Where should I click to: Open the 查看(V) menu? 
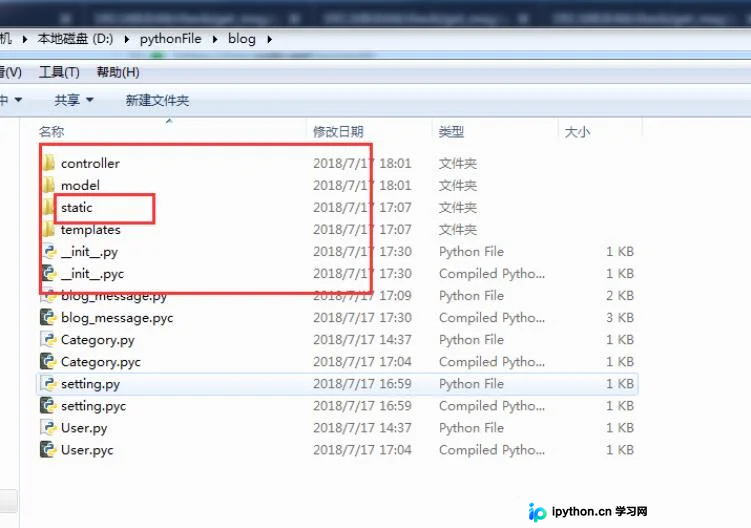pyautogui.click(x=11, y=72)
